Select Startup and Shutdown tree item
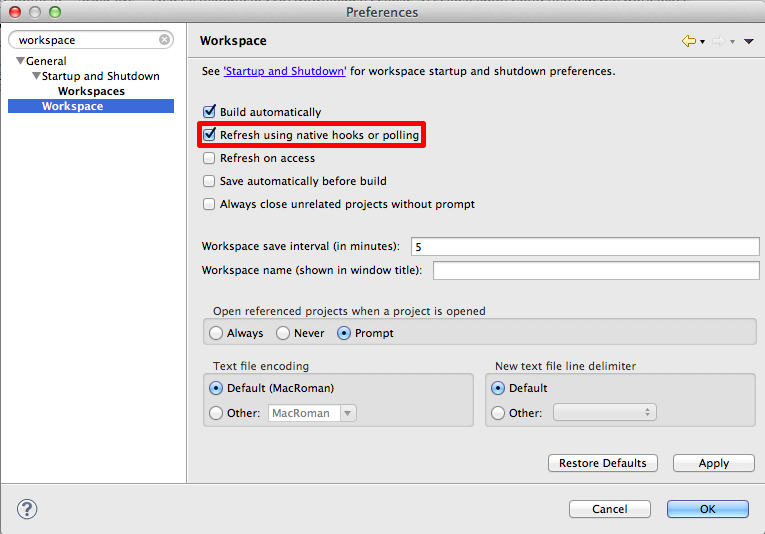This screenshot has width=765, height=534. point(101,76)
